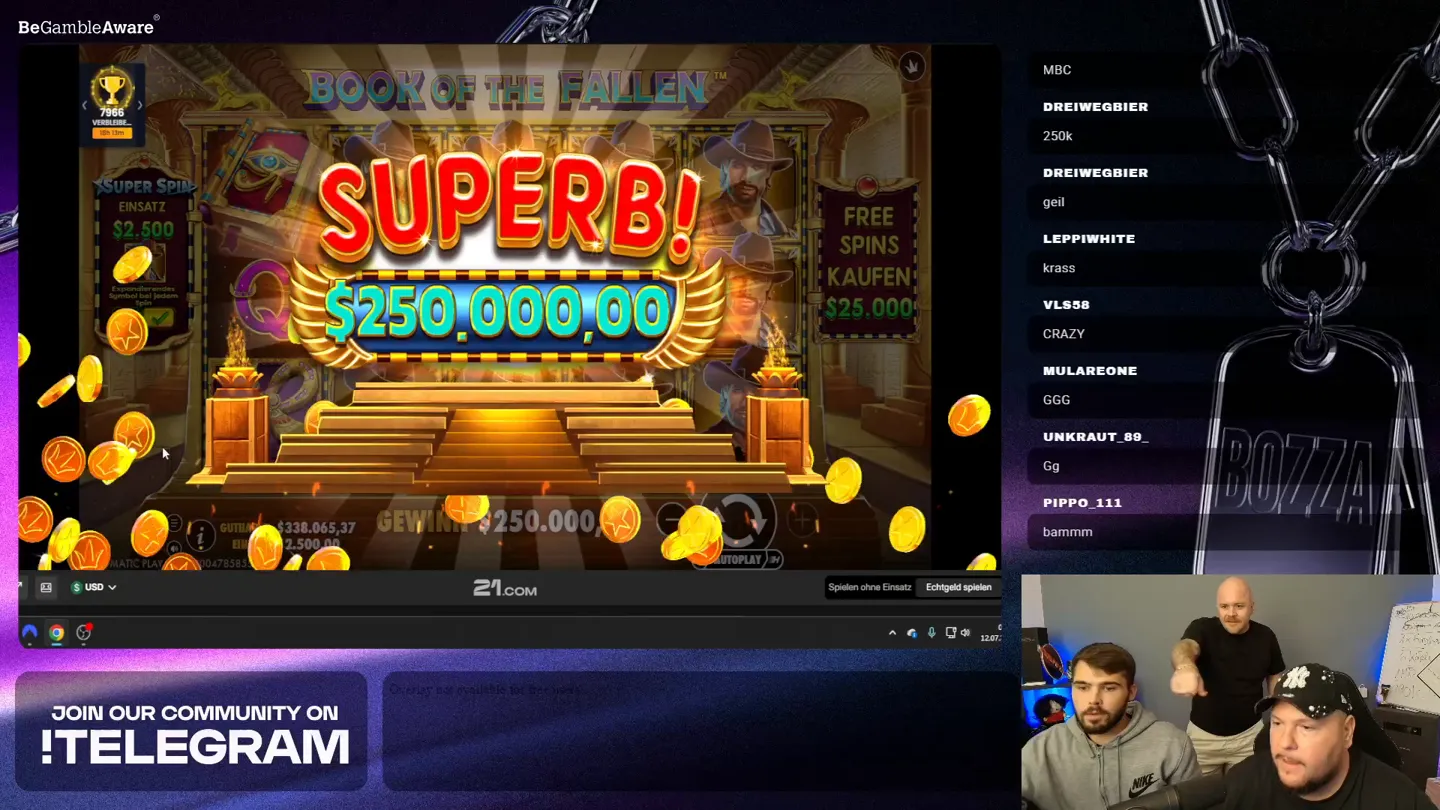Click chat username LEPPIWHITE
1440x810 pixels.
1088,239
